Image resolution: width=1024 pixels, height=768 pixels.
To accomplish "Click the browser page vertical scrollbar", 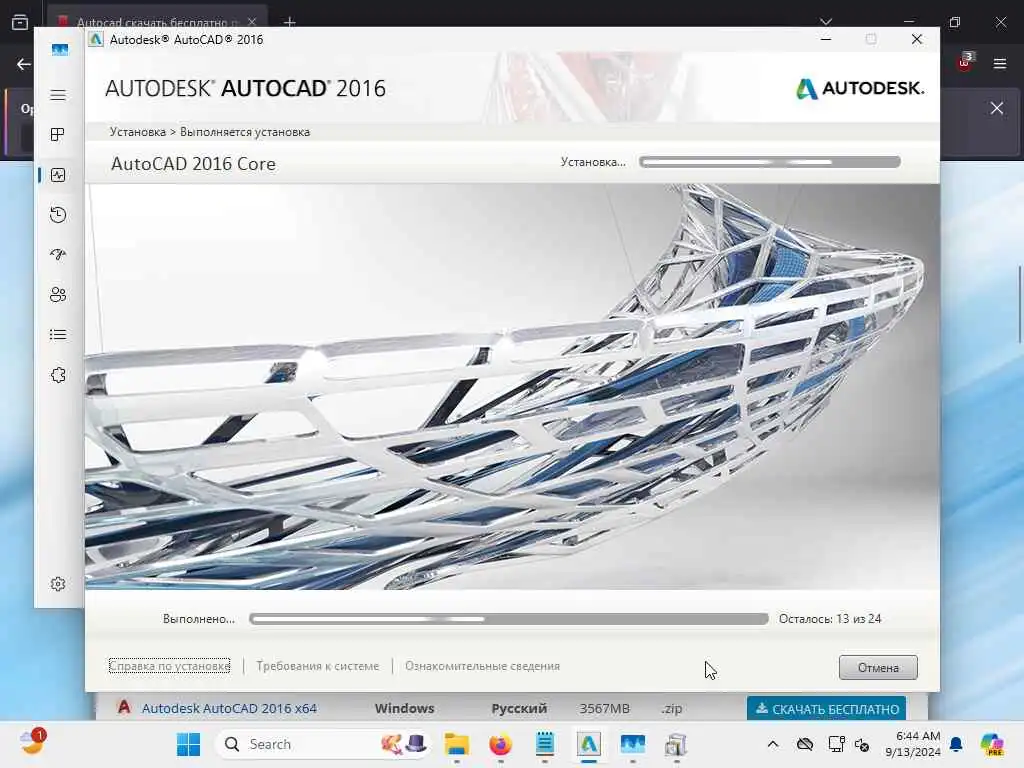I will pyautogui.click(x=1019, y=304).
